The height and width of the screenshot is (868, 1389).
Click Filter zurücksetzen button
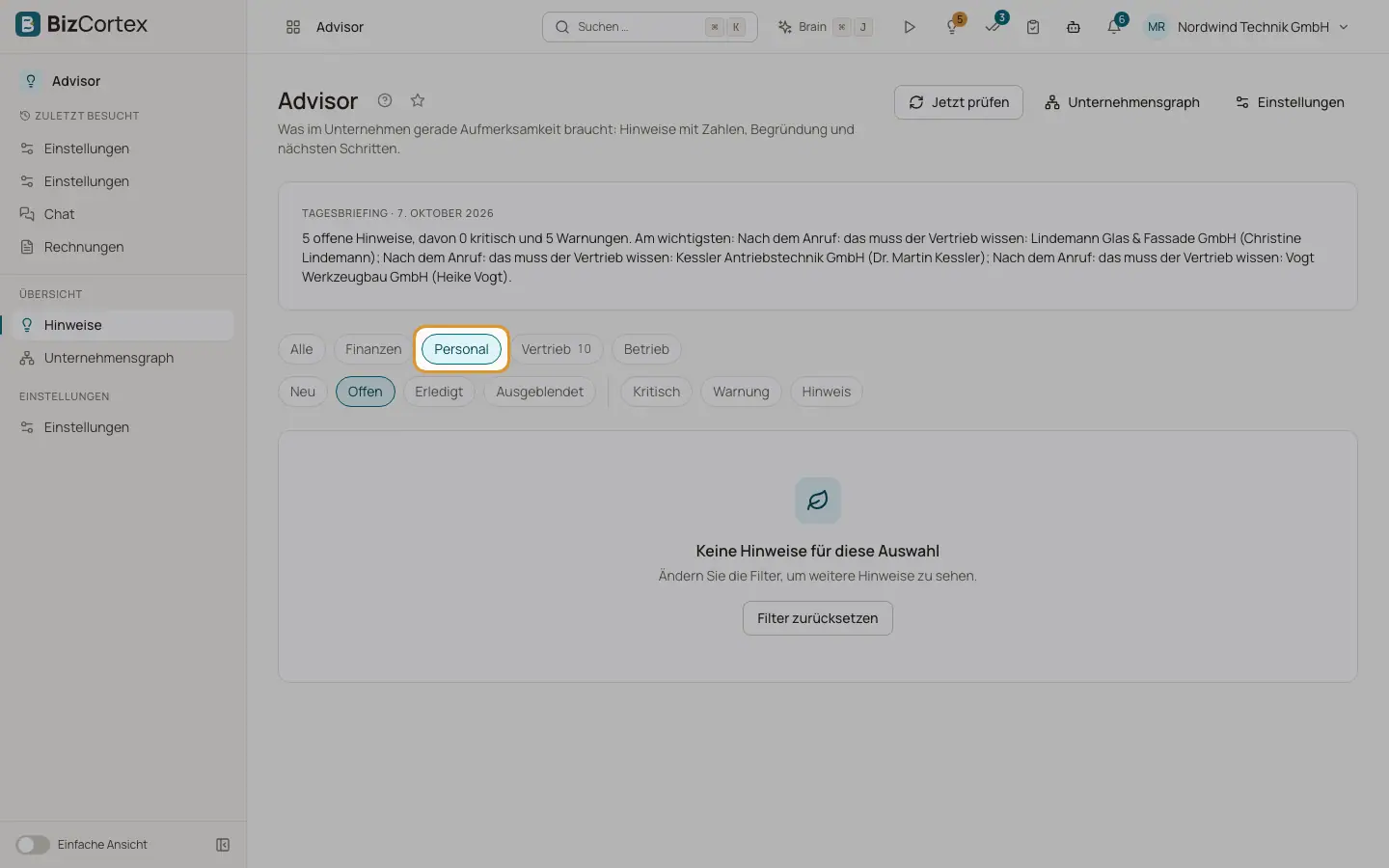[818, 618]
